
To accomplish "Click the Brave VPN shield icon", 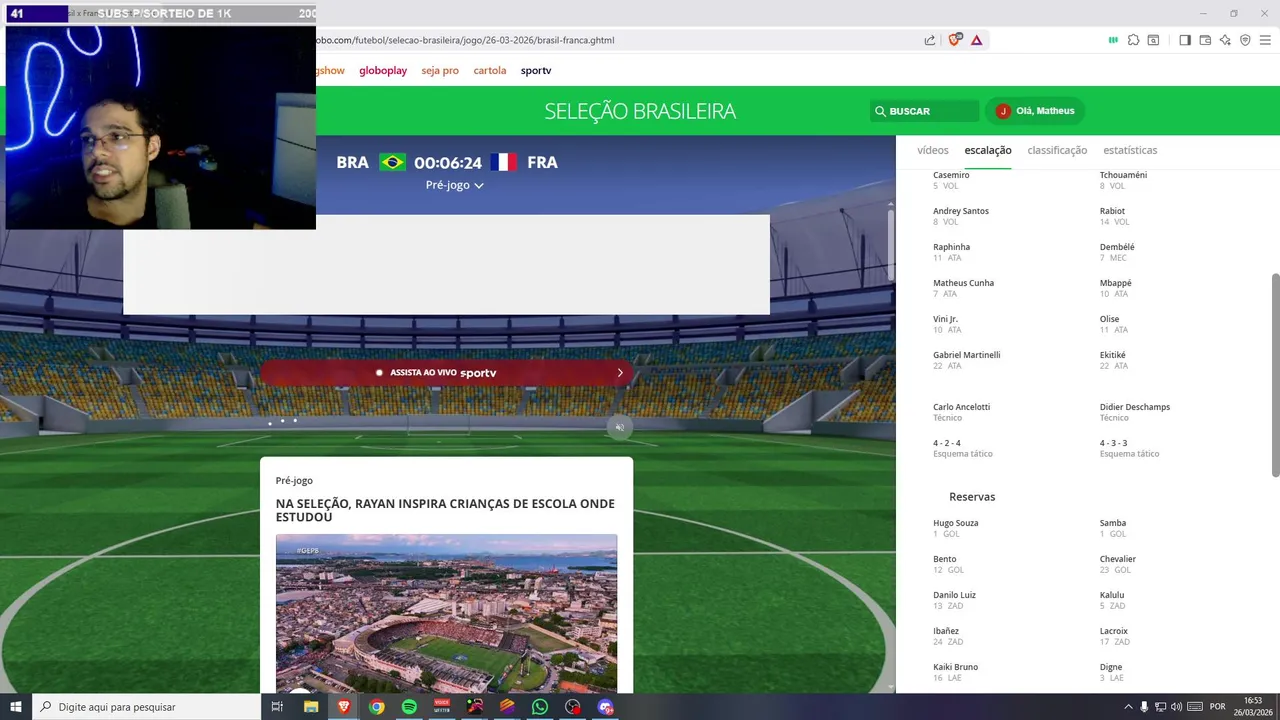I will pyautogui.click(x=1245, y=40).
